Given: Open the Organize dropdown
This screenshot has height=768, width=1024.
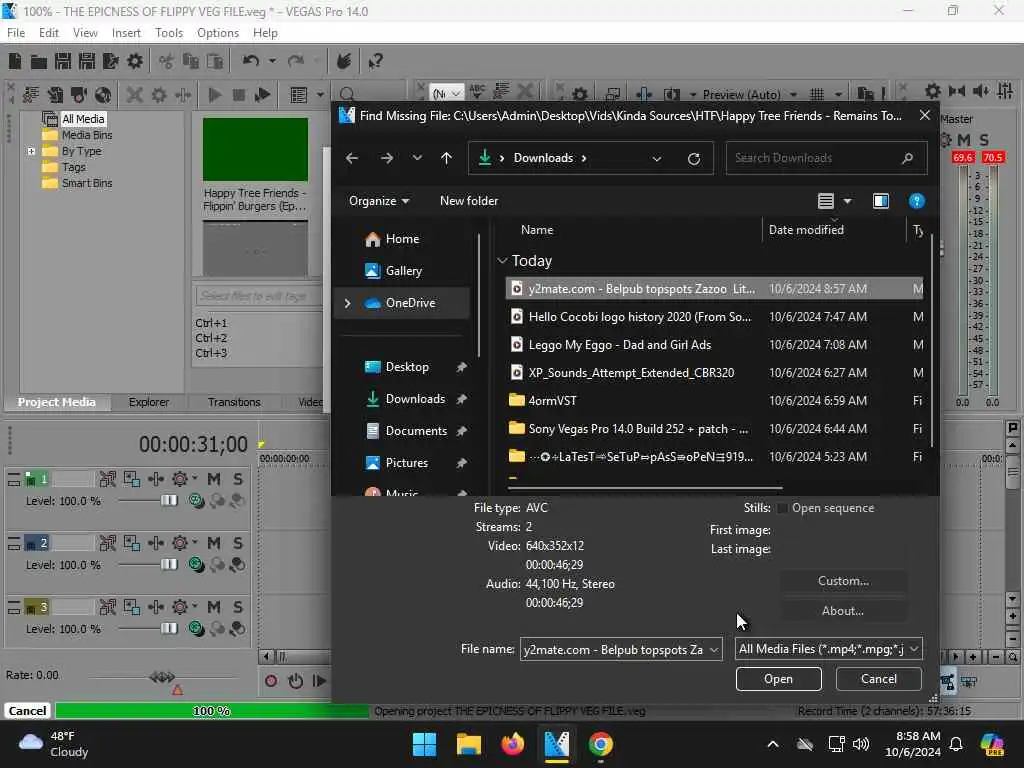Looking at the screenshot, I should [379, 201].
